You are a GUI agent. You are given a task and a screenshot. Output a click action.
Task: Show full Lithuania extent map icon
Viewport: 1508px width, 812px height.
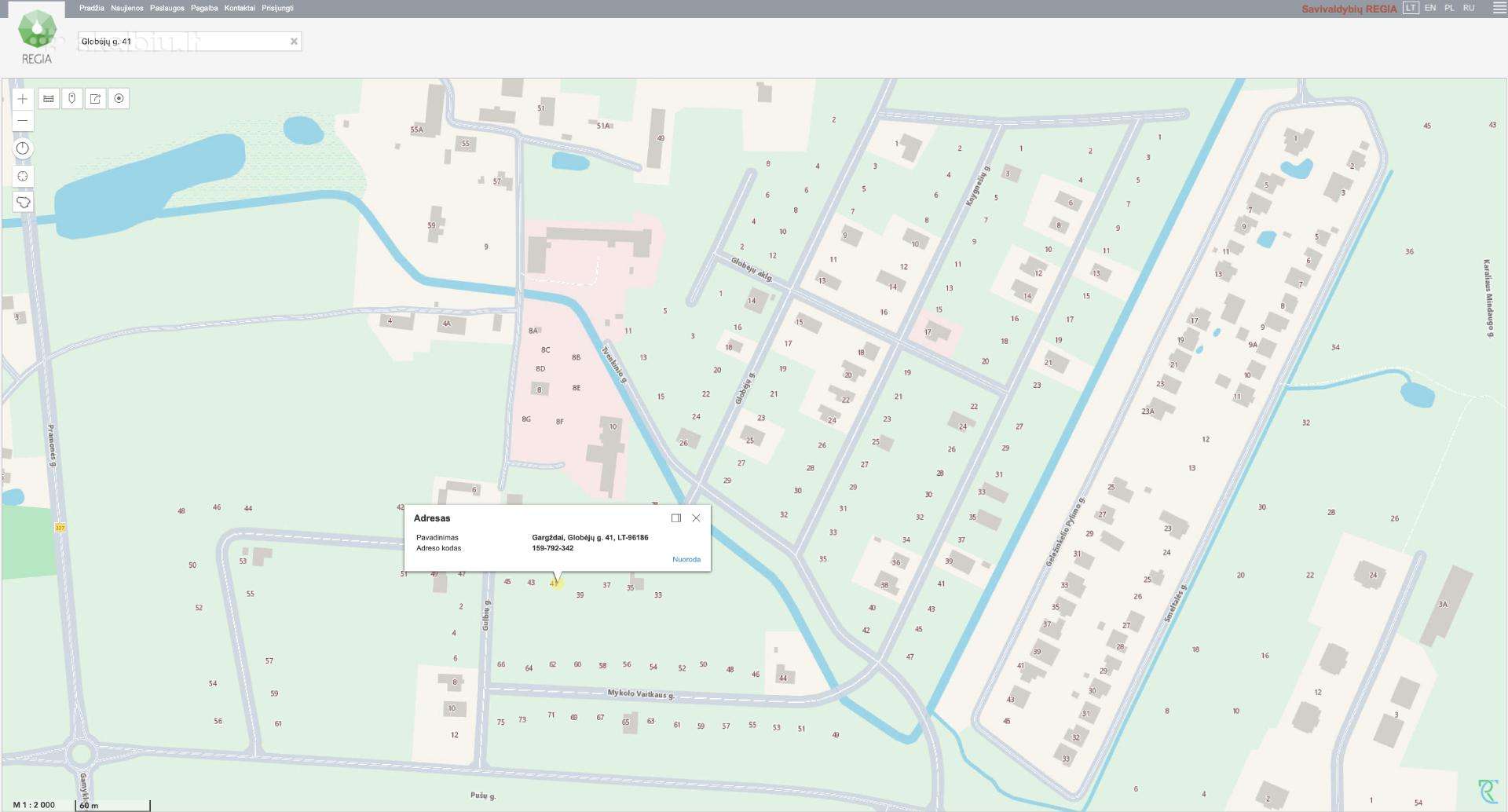[23, 203]
